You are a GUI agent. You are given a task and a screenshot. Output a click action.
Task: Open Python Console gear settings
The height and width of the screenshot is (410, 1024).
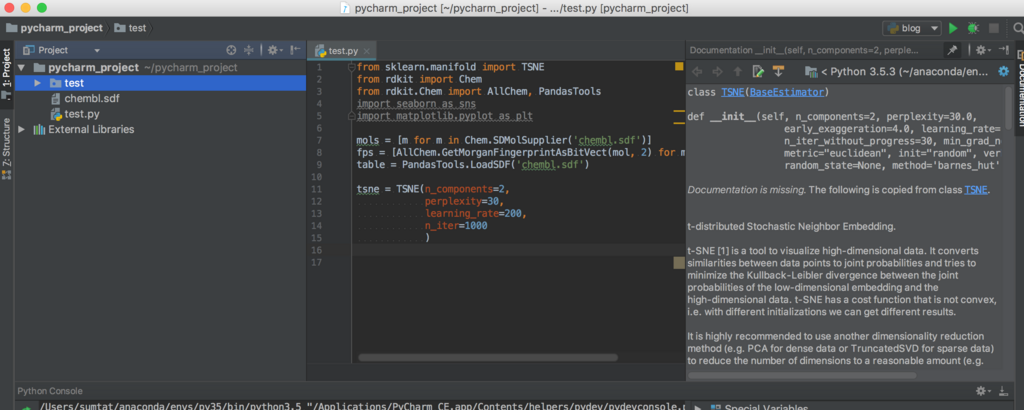click(x=983, y=391)
